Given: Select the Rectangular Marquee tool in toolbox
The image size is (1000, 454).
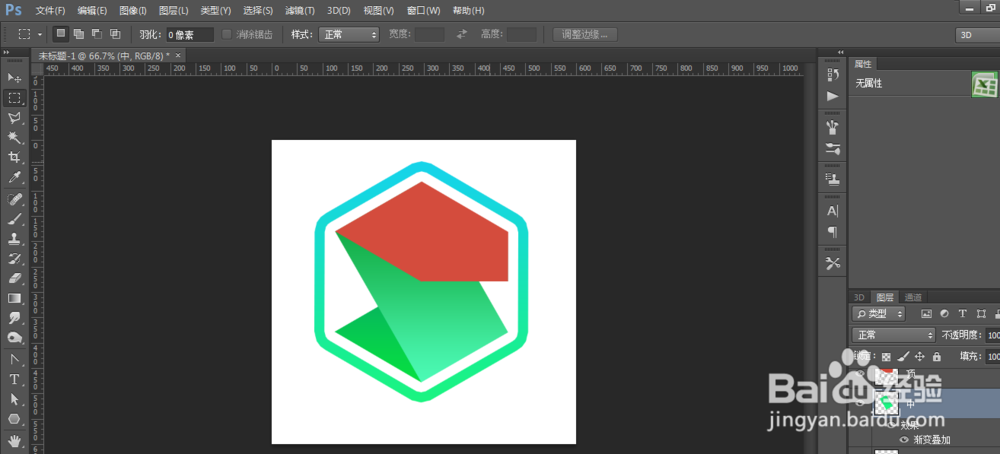Looking at the screenshot, I should (x=15, y=98).
